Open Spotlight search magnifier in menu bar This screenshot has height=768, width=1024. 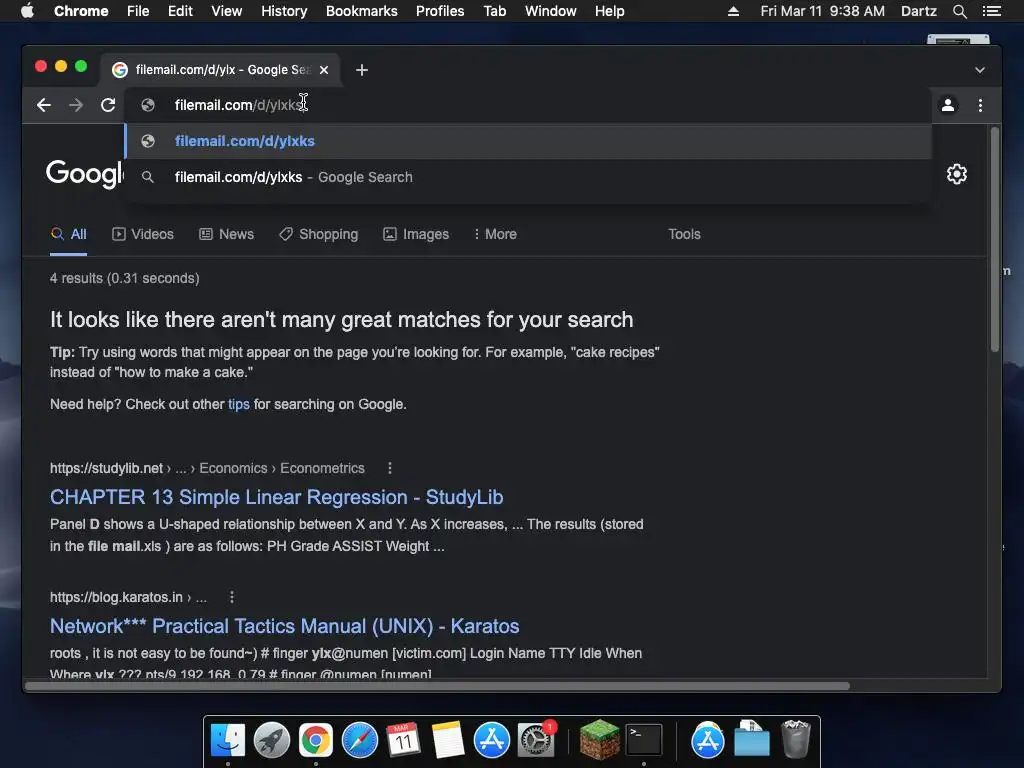(959, 11)
